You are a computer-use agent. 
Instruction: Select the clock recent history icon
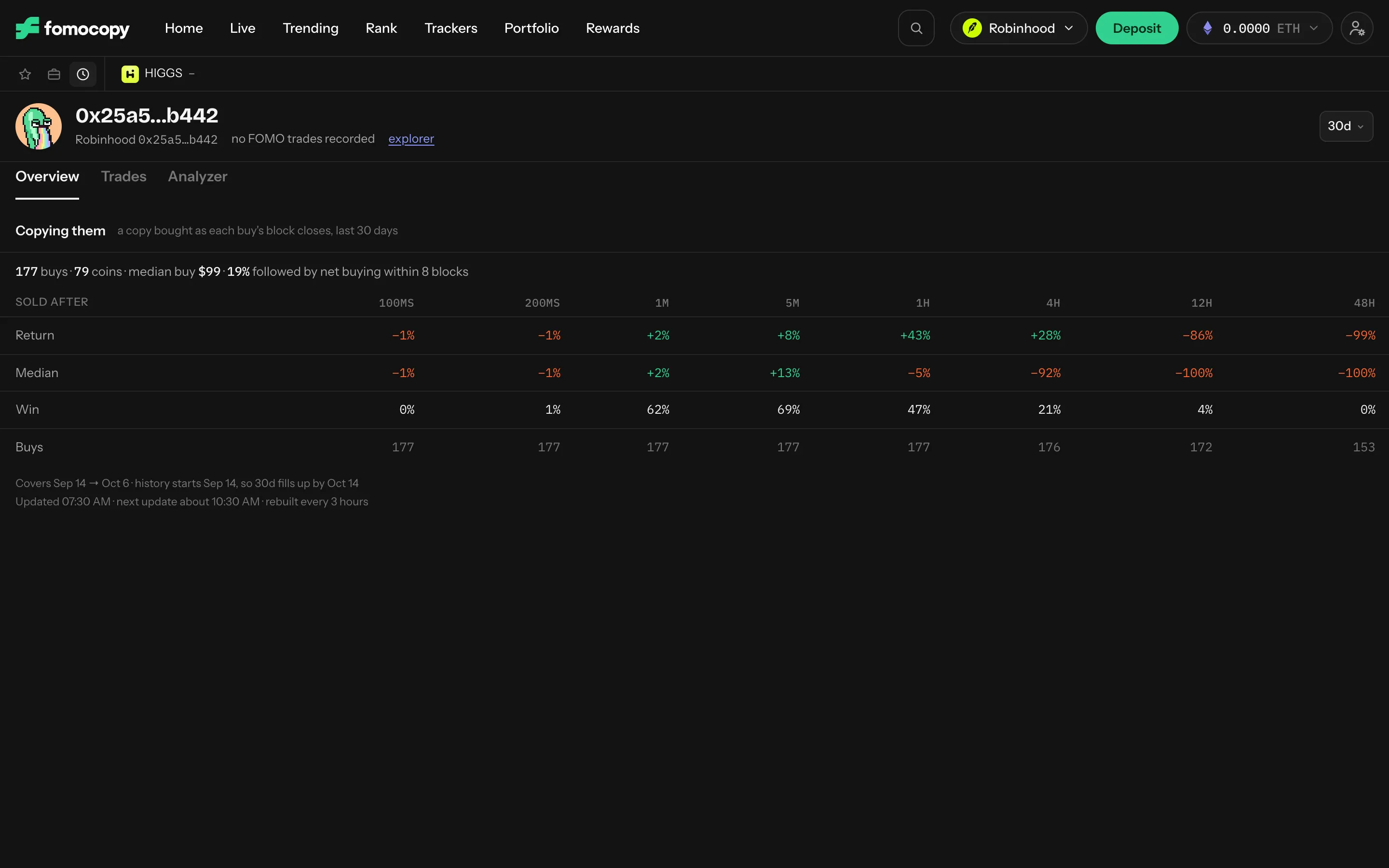[83, 74]
